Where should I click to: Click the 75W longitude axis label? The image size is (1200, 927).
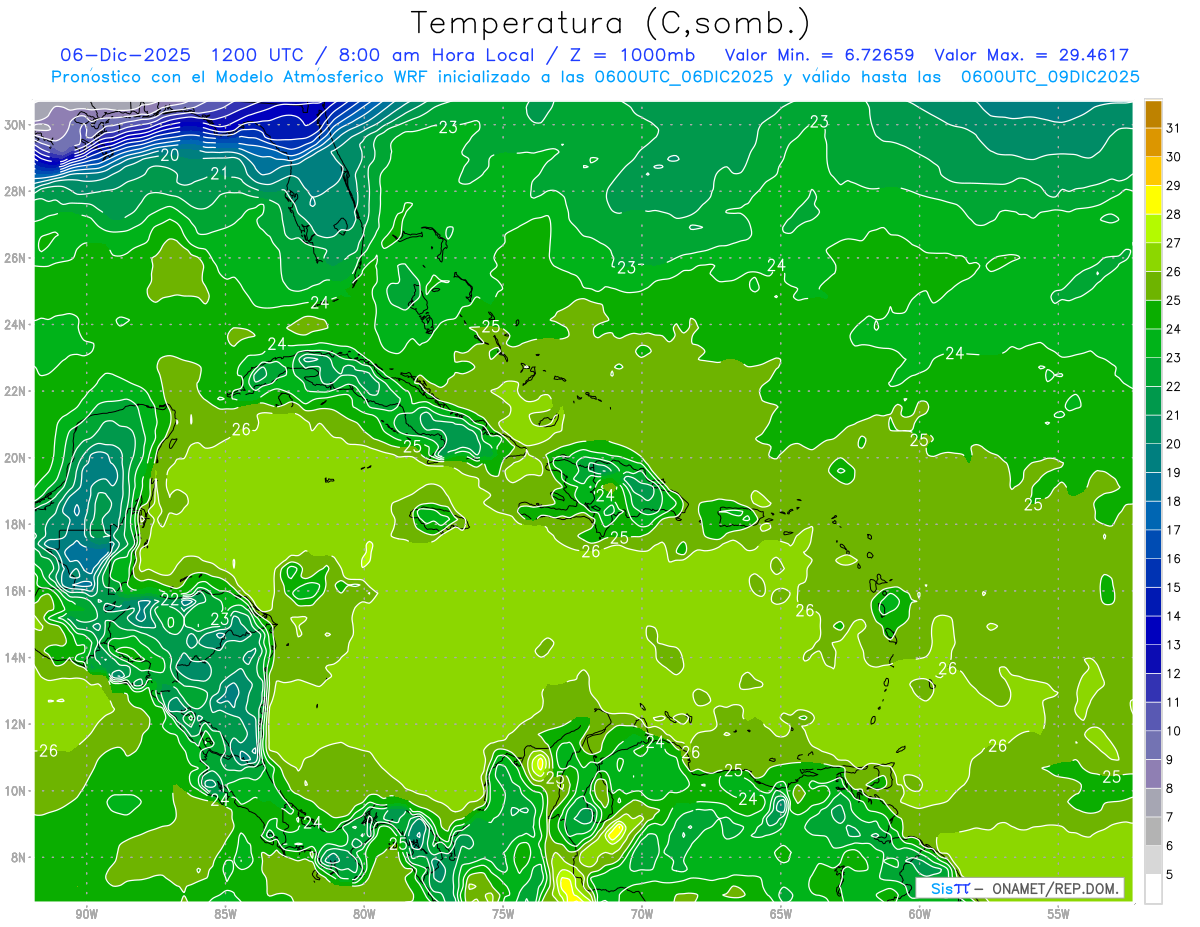coord(503,914)
